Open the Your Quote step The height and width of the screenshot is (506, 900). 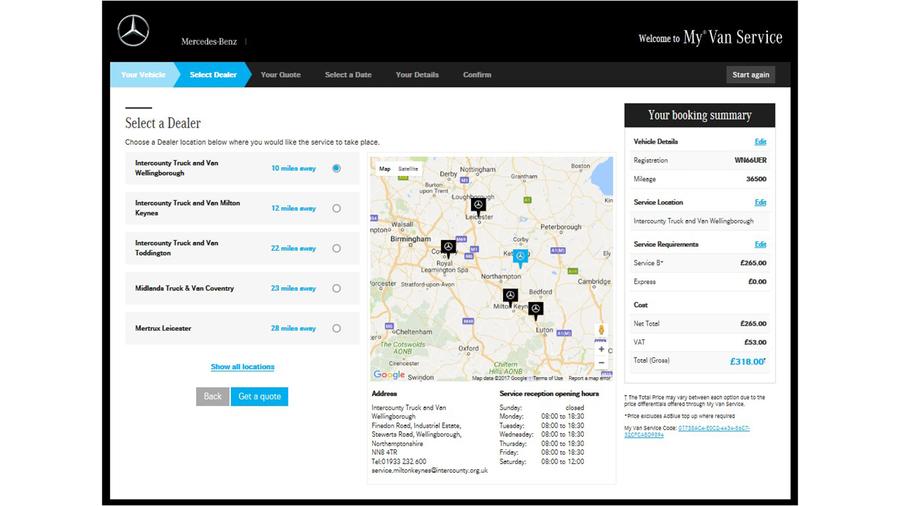pos(280,75)
